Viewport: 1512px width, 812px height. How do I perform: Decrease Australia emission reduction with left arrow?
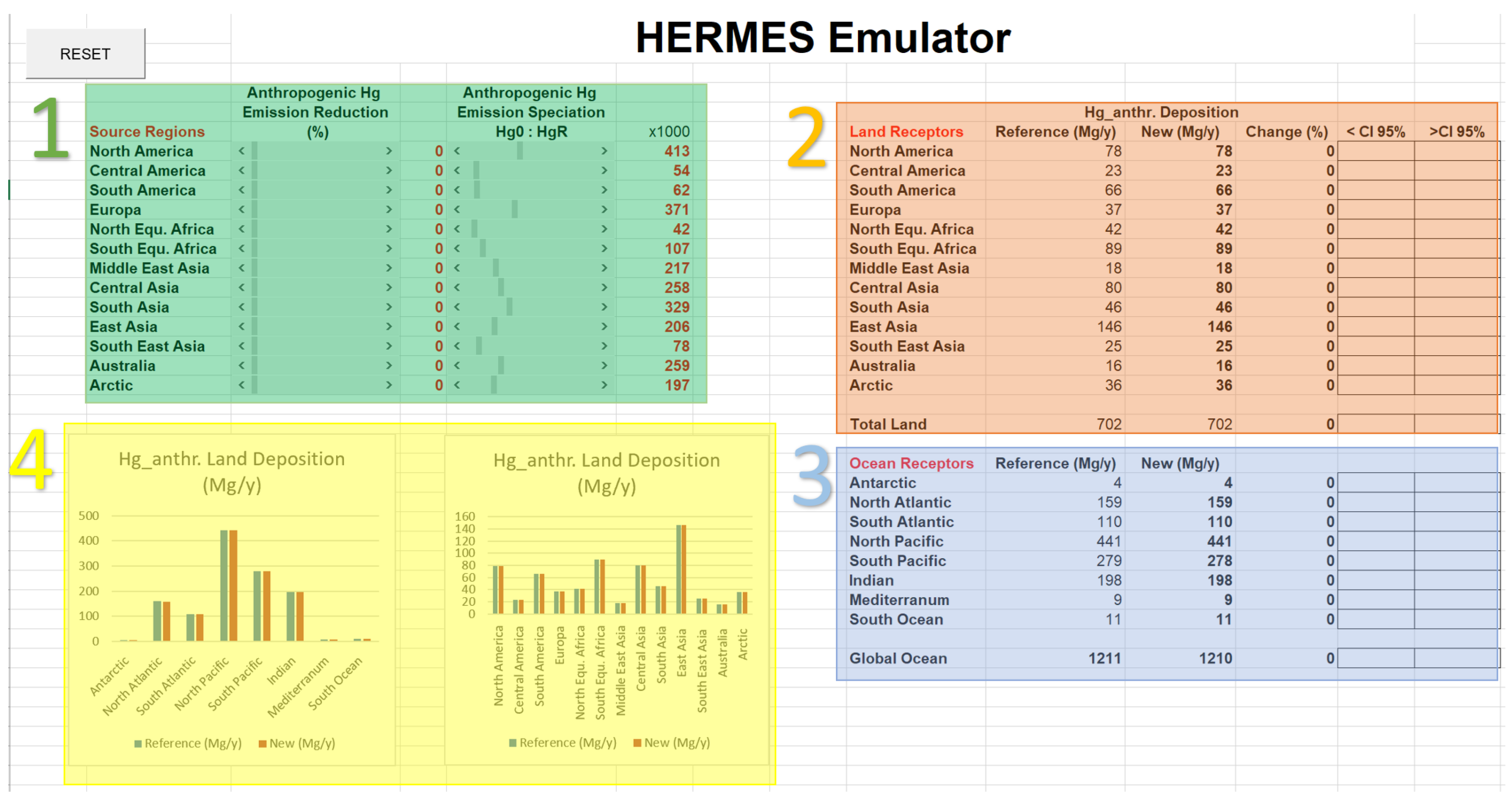(241, 365)
